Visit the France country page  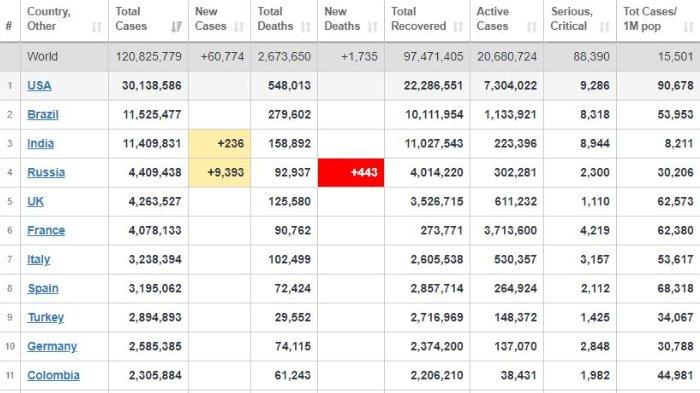point(46,231)
